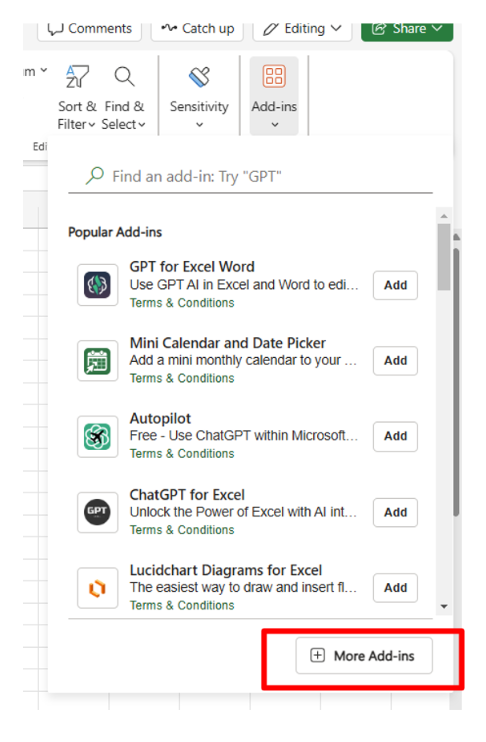This screenshot has width=486, height=742.
Task: Expand the Sensitivity chevron
Action: (199, 125)
